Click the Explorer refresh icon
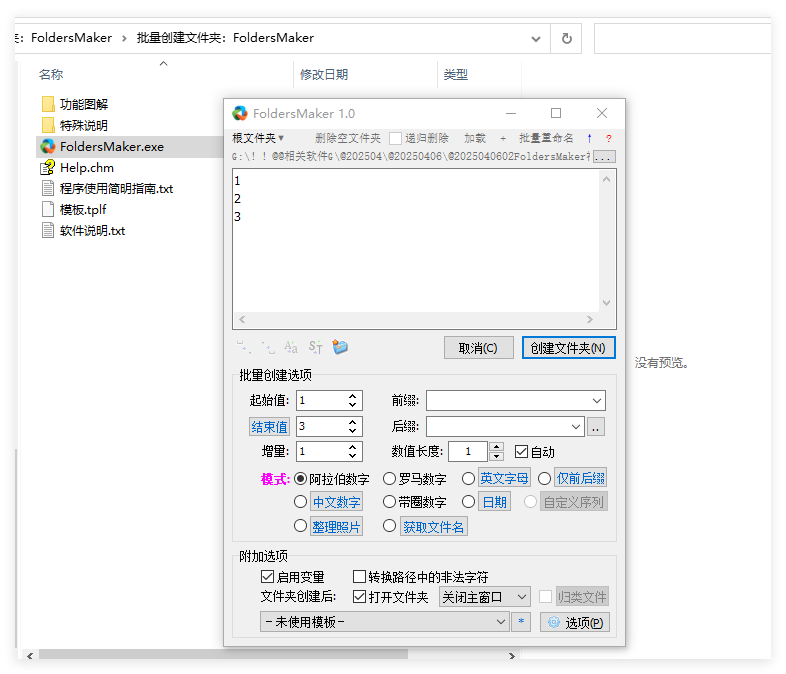This screenshot has width=786, height=674. 566,38
